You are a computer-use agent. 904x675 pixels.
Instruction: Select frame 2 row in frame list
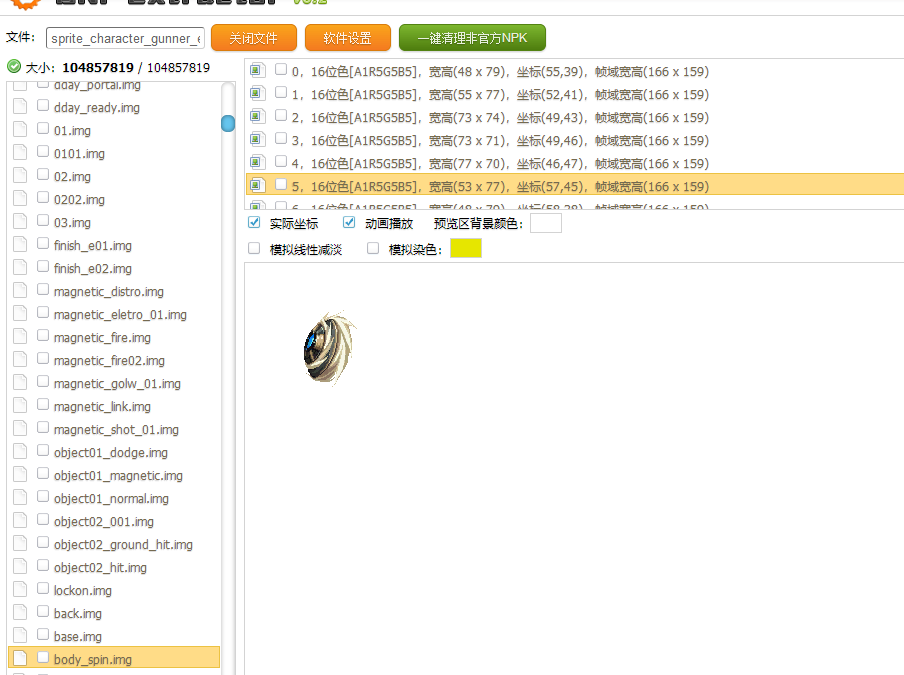tap(500, 117)
